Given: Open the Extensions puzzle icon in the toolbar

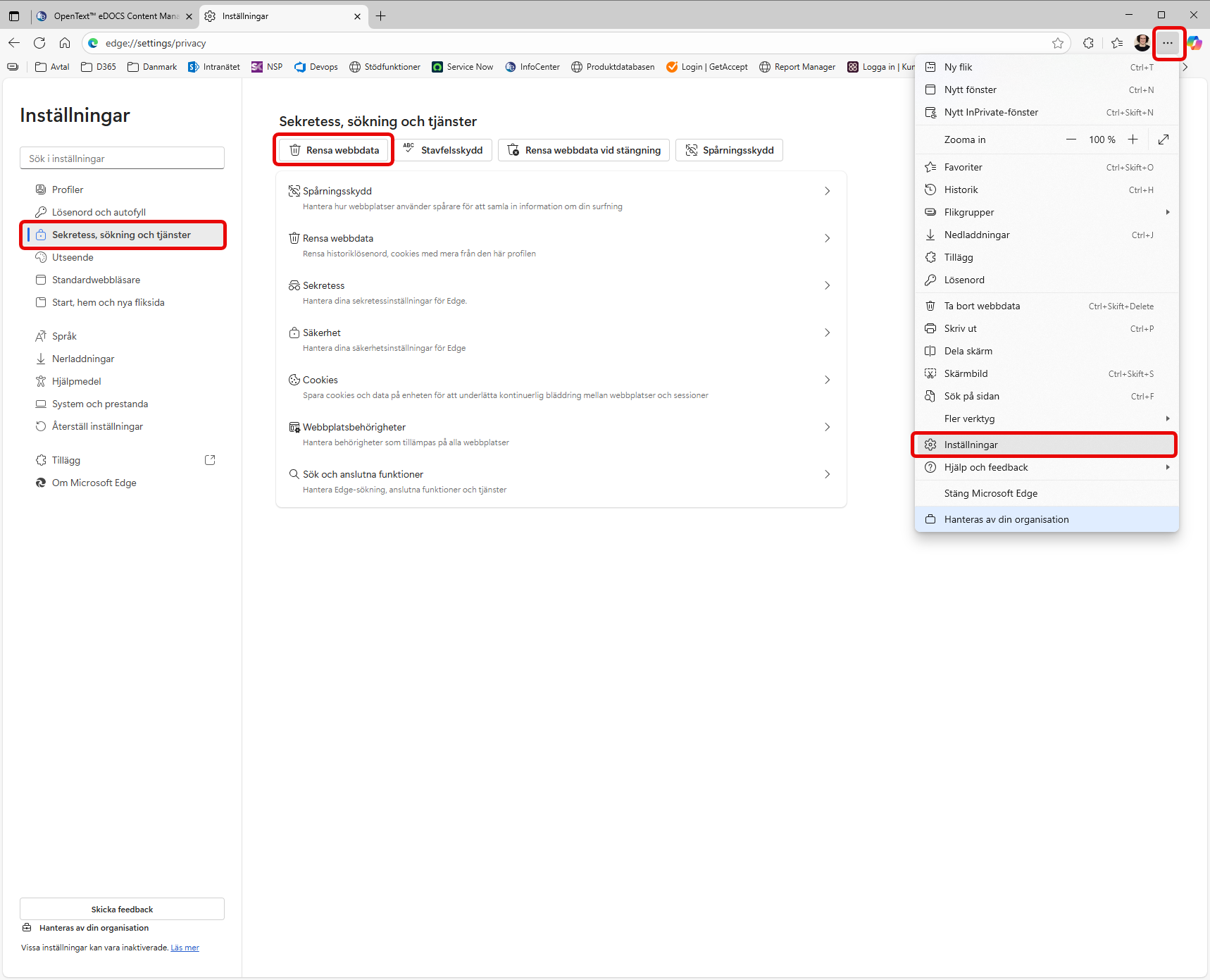Looking at the screenshot, I should 1088,43.
